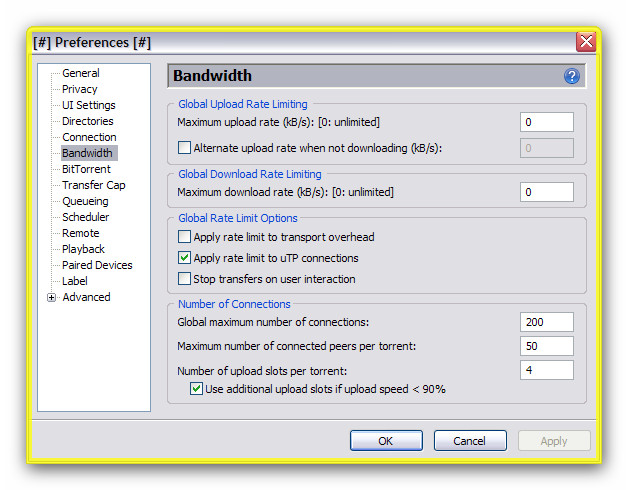Edit the upload slots per torrent field
628x490 pixels.
546,370
